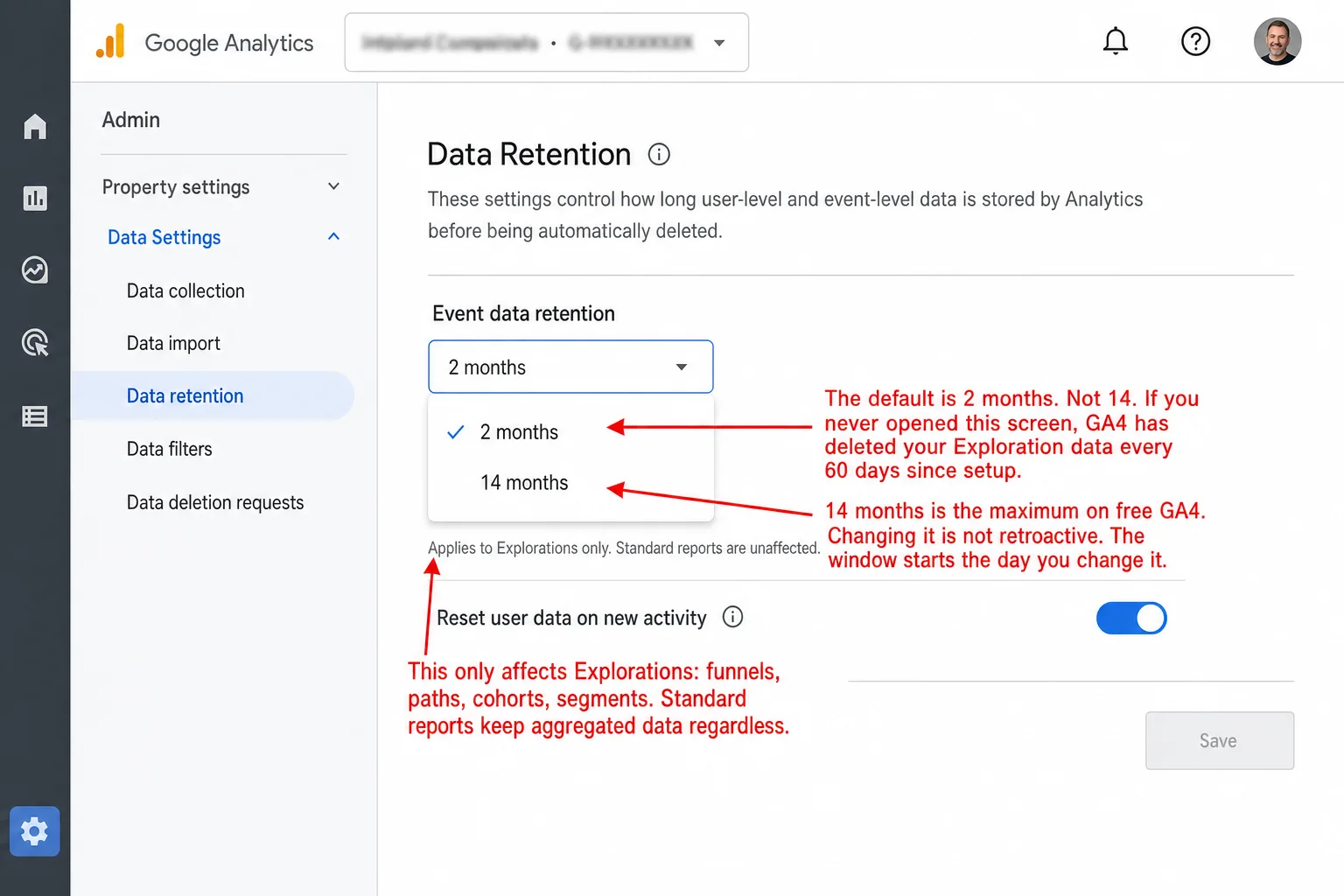
Task: Go to Data filters settings
Action: coord(170,449)
